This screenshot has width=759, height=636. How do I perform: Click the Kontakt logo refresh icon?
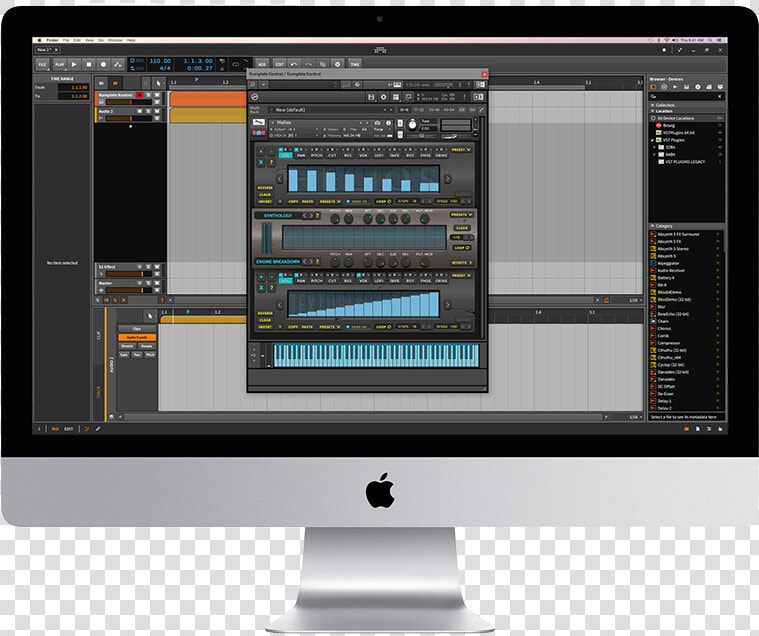[x=255, y=97]
